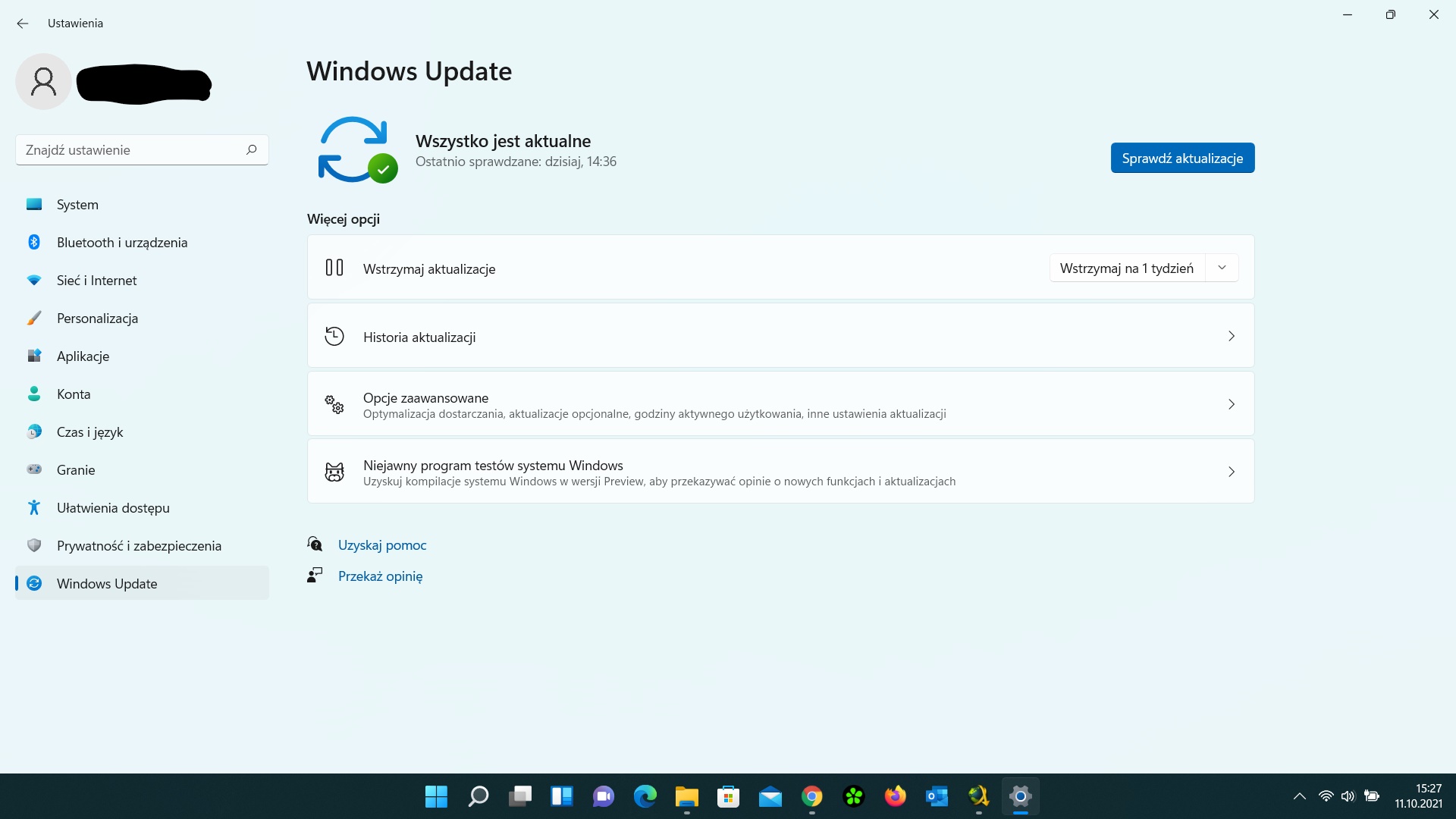Go to Sieć i Internet
Screen dimensions: 1456x819
pyautogui.click(x=142, y=280)
